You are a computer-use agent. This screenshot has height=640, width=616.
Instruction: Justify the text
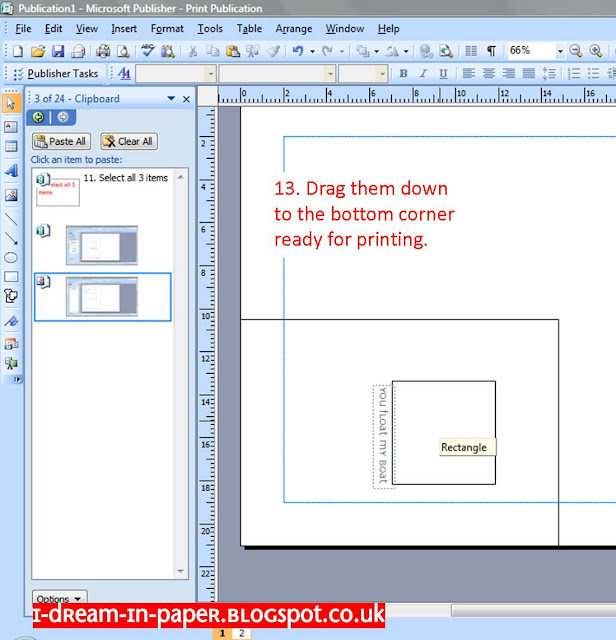[x=529, y=74]
